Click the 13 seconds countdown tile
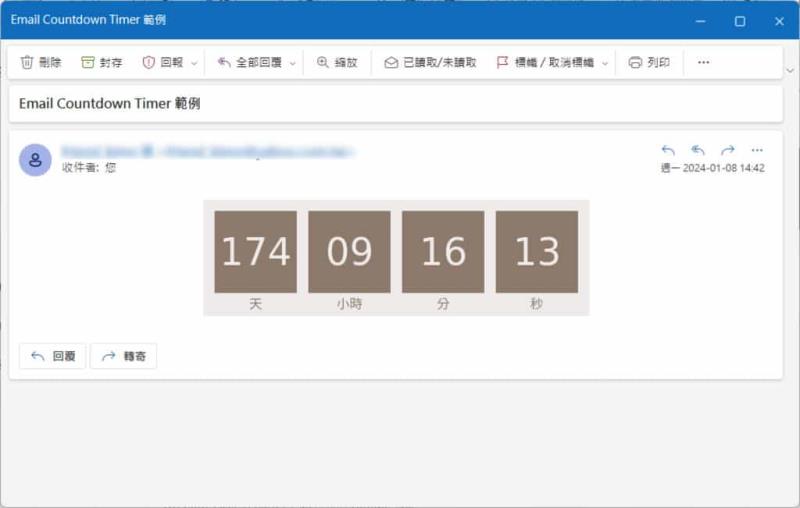Image resolution: width=800 pixels, height=508 pixels. coord(537,252)
